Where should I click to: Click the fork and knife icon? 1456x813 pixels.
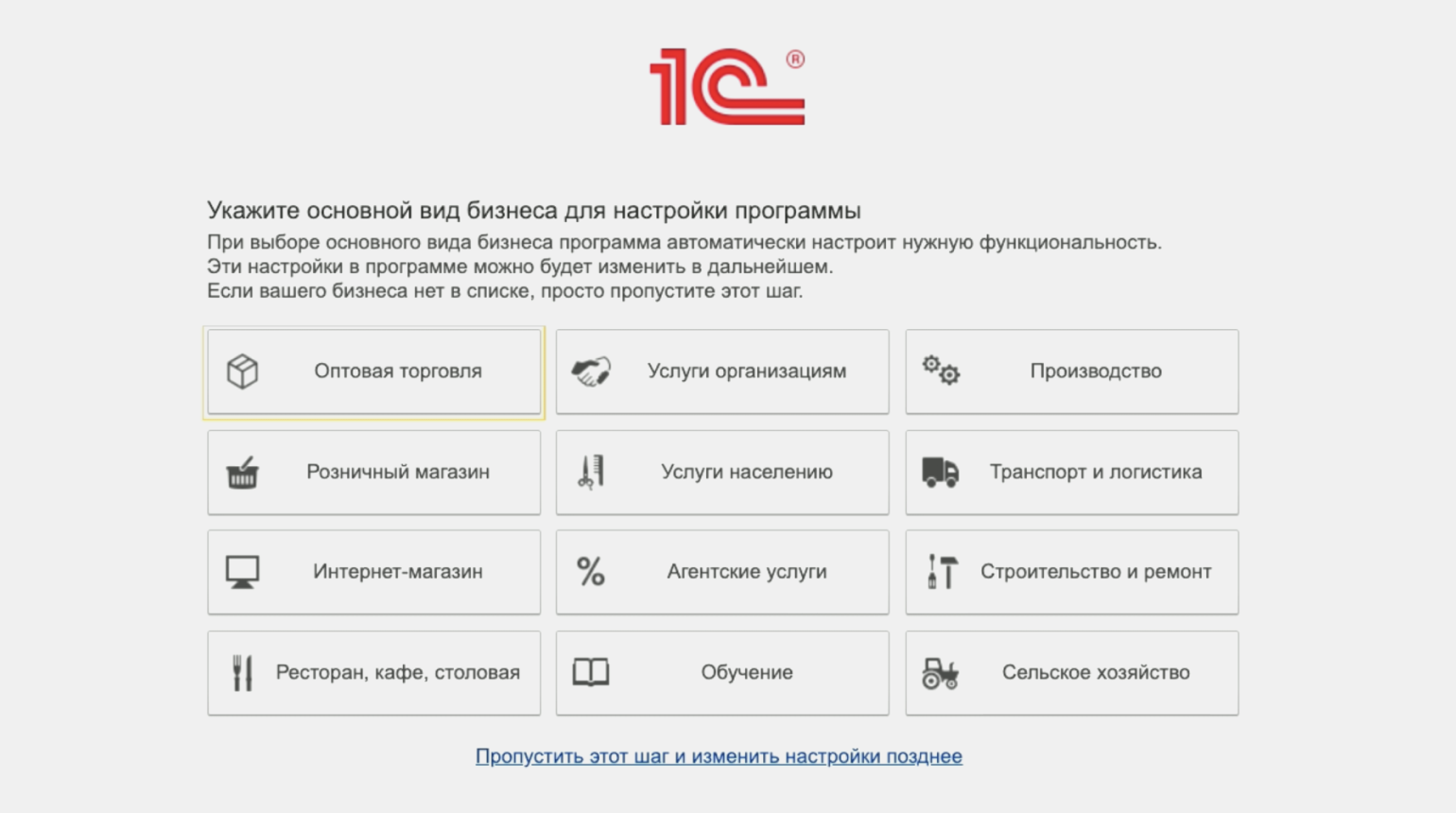click(x=242, y=673)
